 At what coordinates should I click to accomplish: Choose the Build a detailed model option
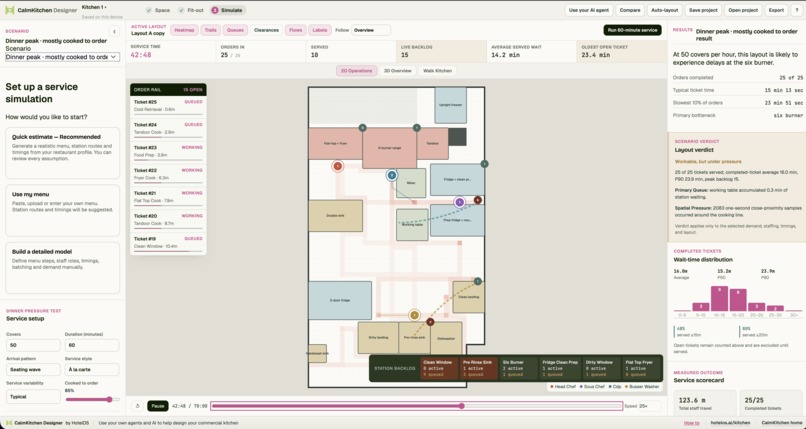pyautogui.click(x=63, y=268)
